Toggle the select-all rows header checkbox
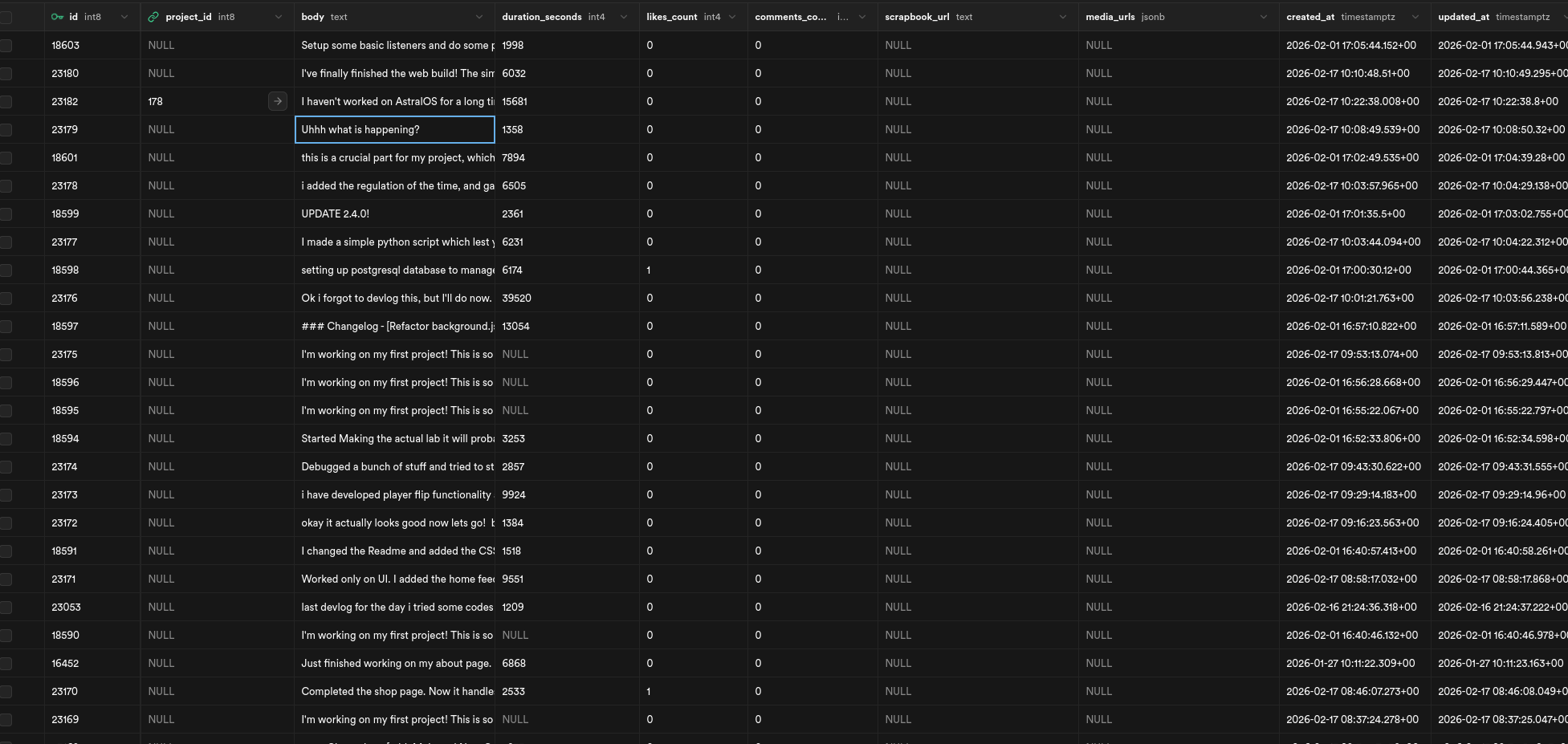Screen dimensions: 1568x744 point(6,17)
